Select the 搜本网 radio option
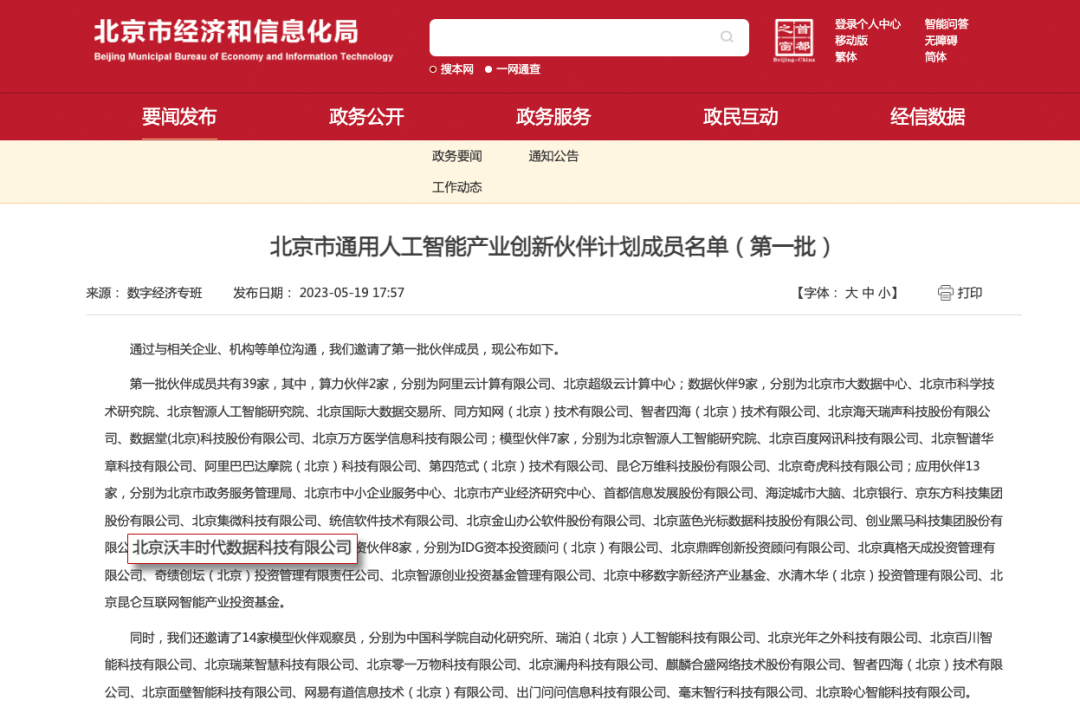 point(433,70)
